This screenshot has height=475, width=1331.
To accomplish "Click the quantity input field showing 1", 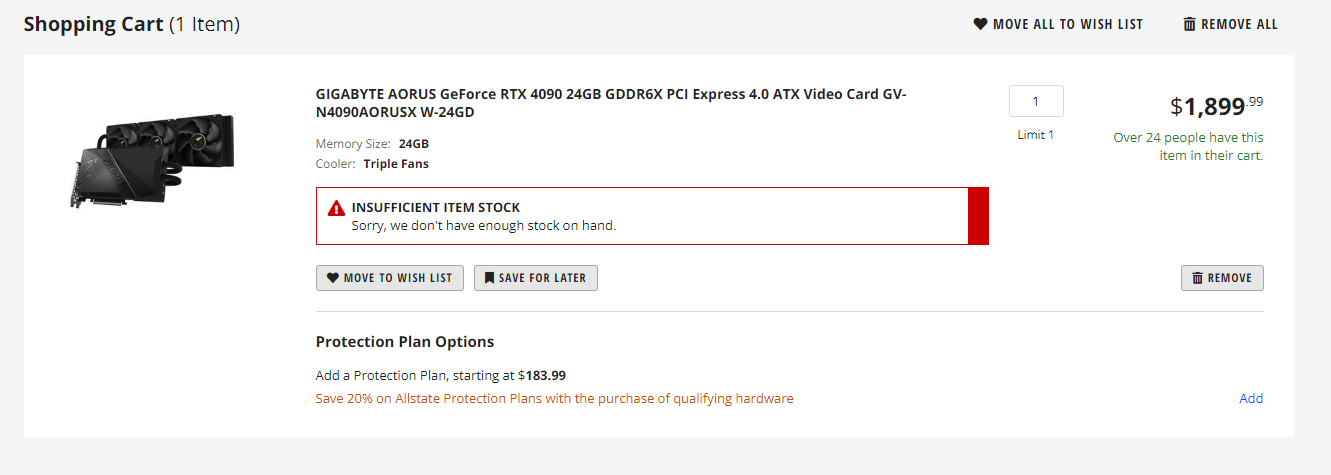I will click(1036, 101).
